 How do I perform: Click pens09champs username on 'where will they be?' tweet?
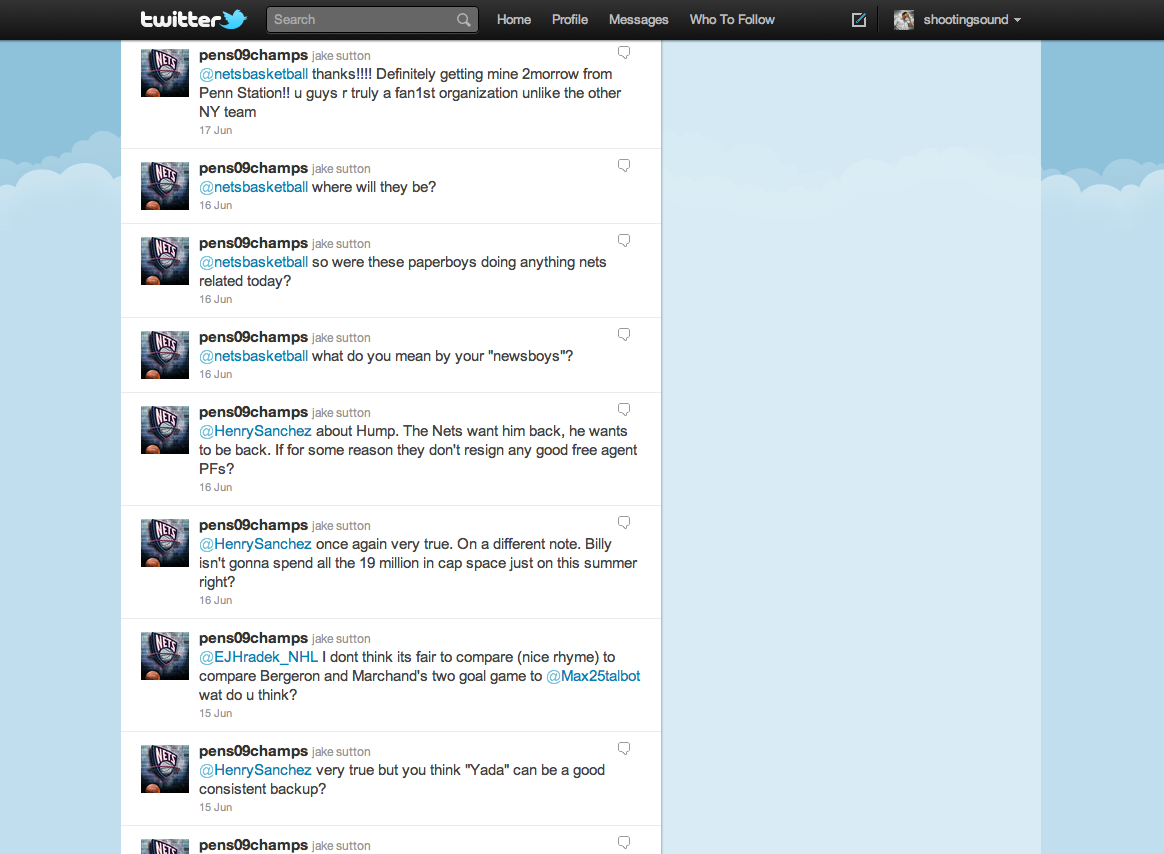point(253,168)
